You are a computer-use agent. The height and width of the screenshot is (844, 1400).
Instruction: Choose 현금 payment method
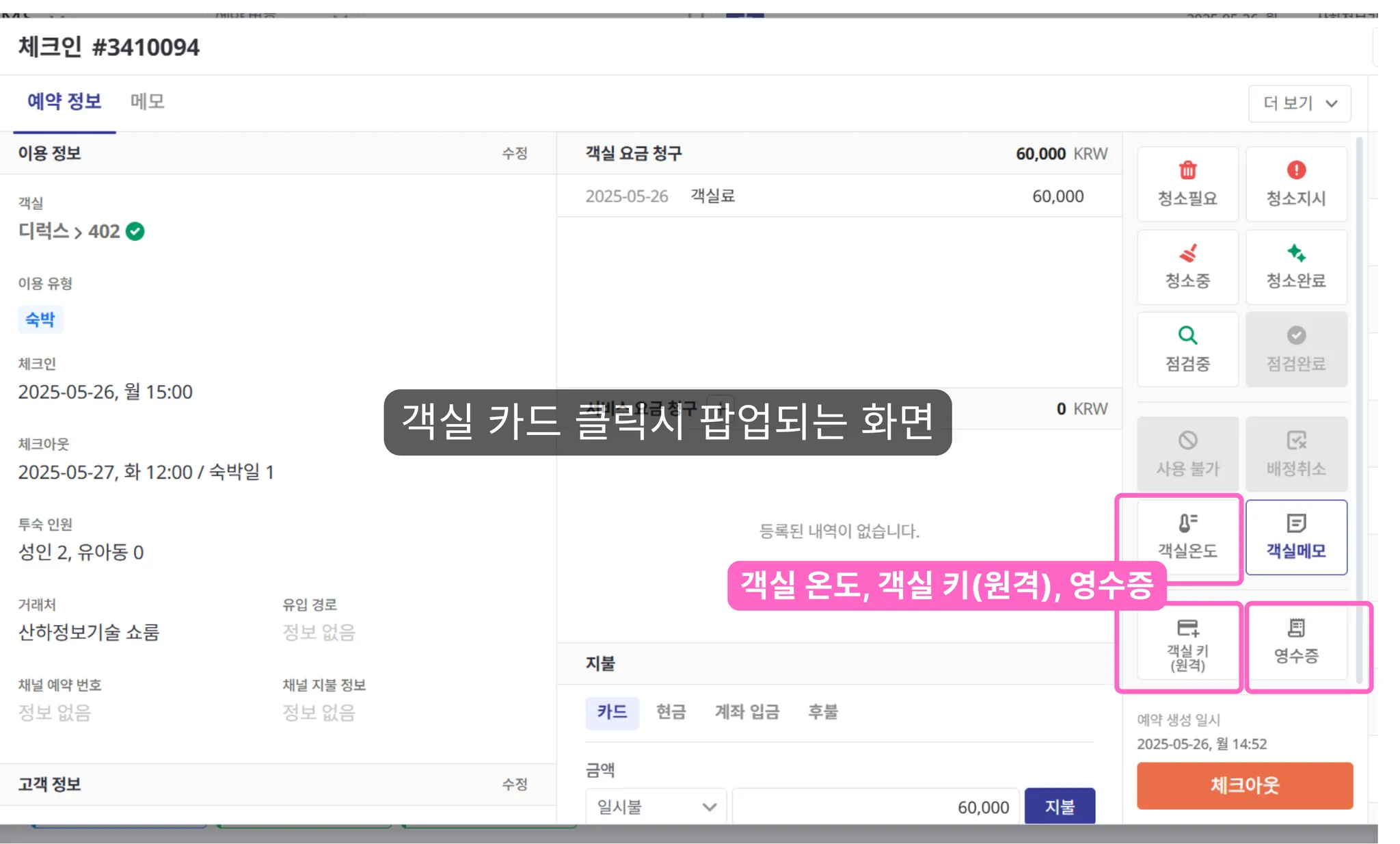tap(670, 712)
